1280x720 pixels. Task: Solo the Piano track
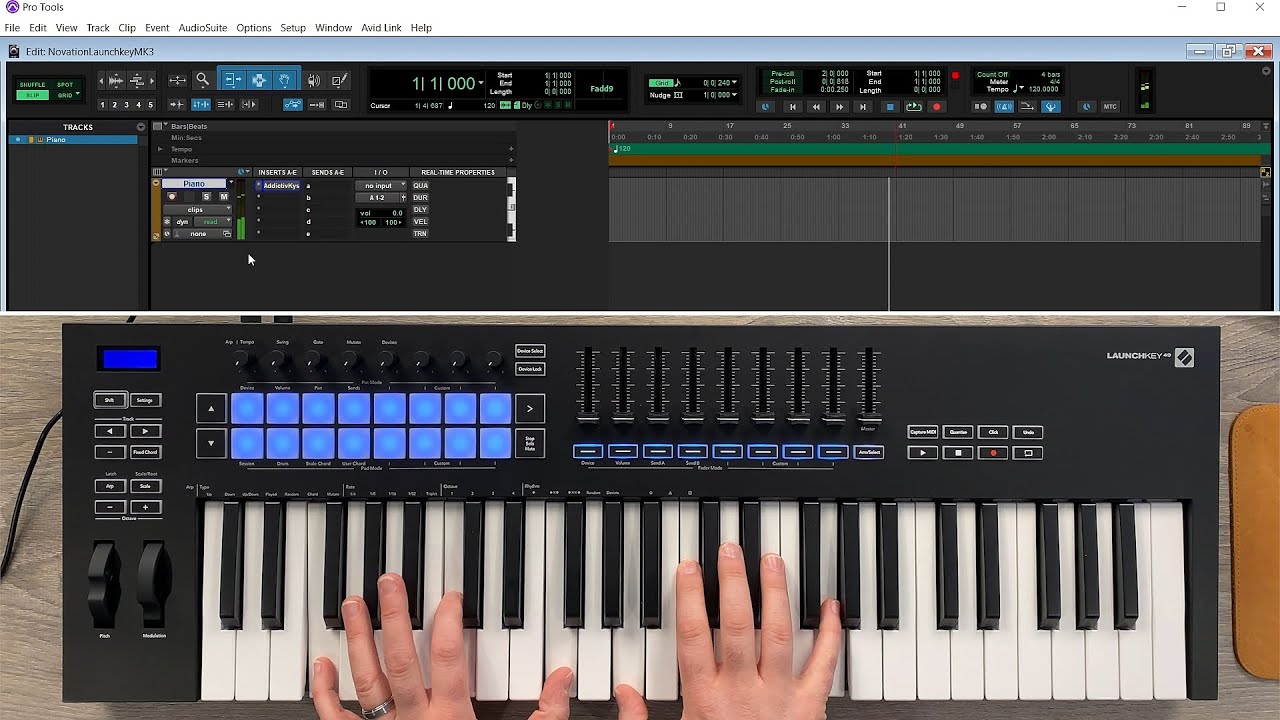click(206, 198)
